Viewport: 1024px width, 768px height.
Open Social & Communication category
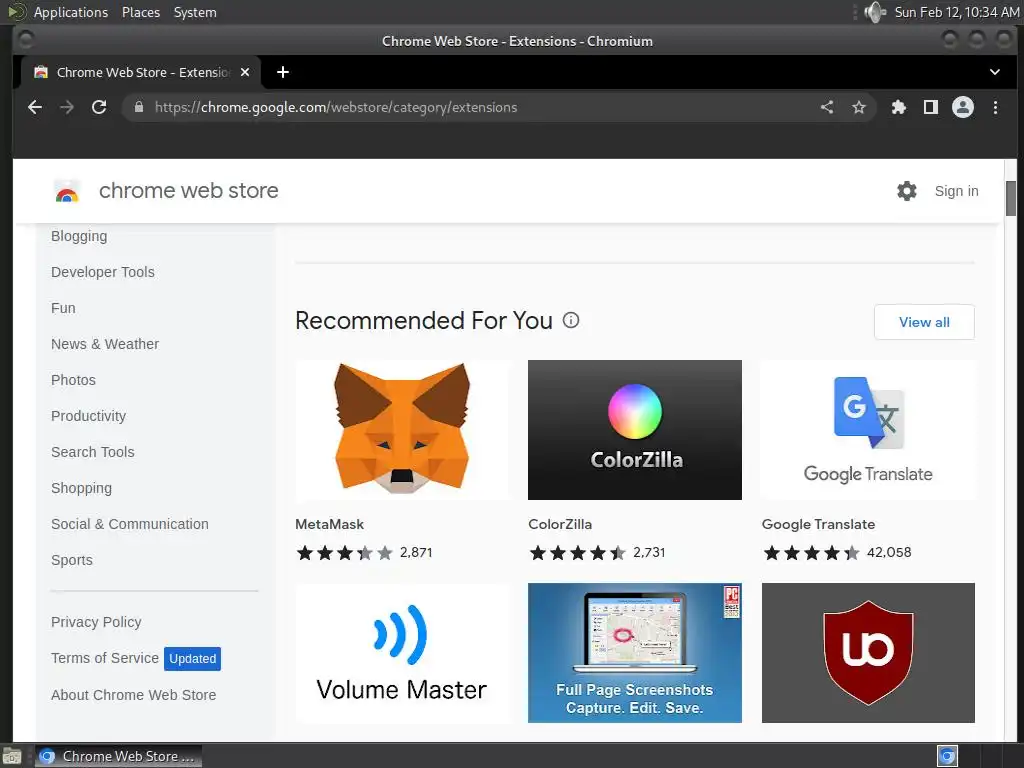pyautogui.click(x=129, y=524)
